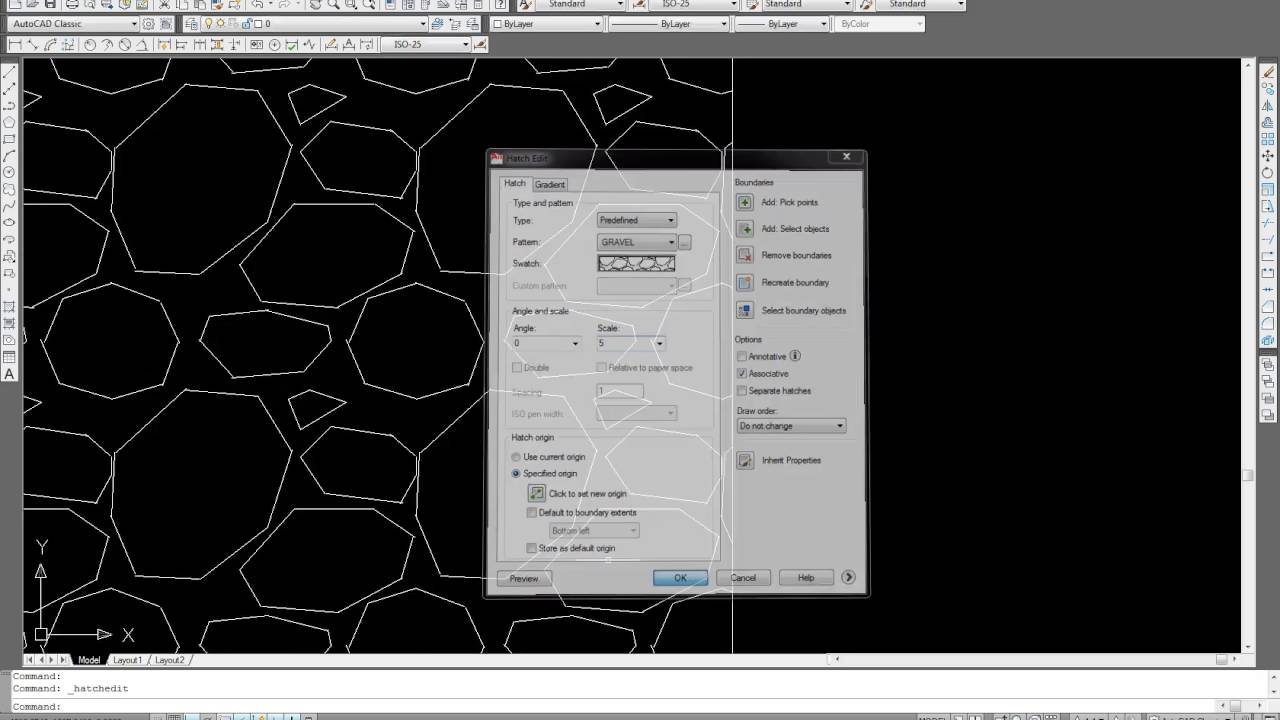Click Add: Pick points icon
Image resolution: width=1280 pixels, height=720 pixels.
click(745, 202)
